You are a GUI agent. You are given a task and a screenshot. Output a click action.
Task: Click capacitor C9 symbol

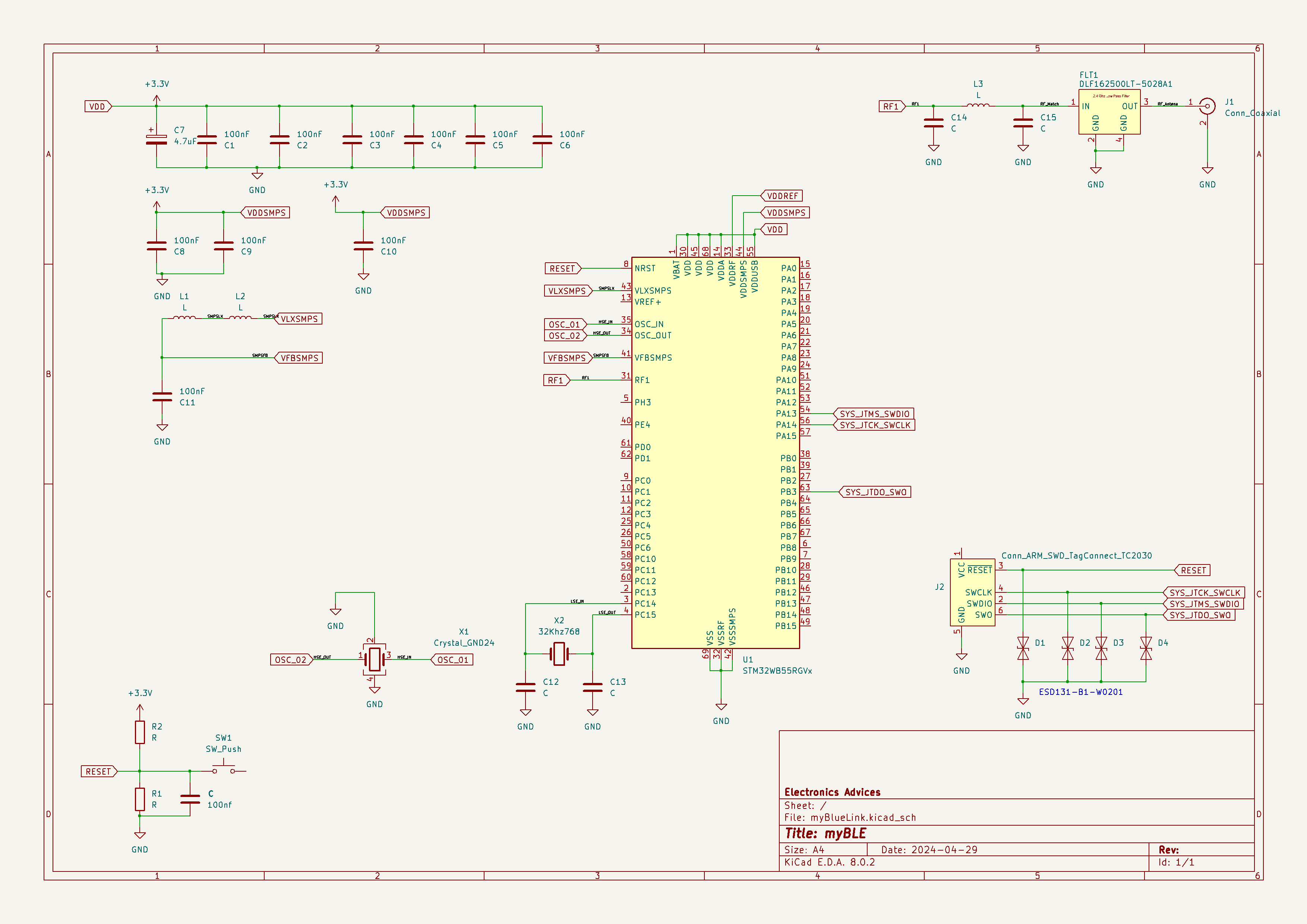click(223, 246)
